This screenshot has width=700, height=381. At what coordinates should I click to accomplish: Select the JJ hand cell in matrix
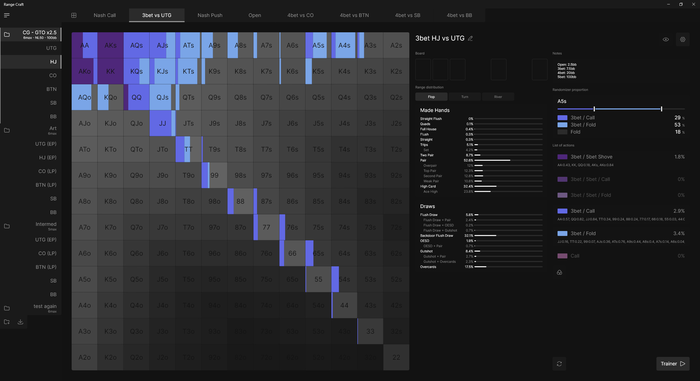162,123
